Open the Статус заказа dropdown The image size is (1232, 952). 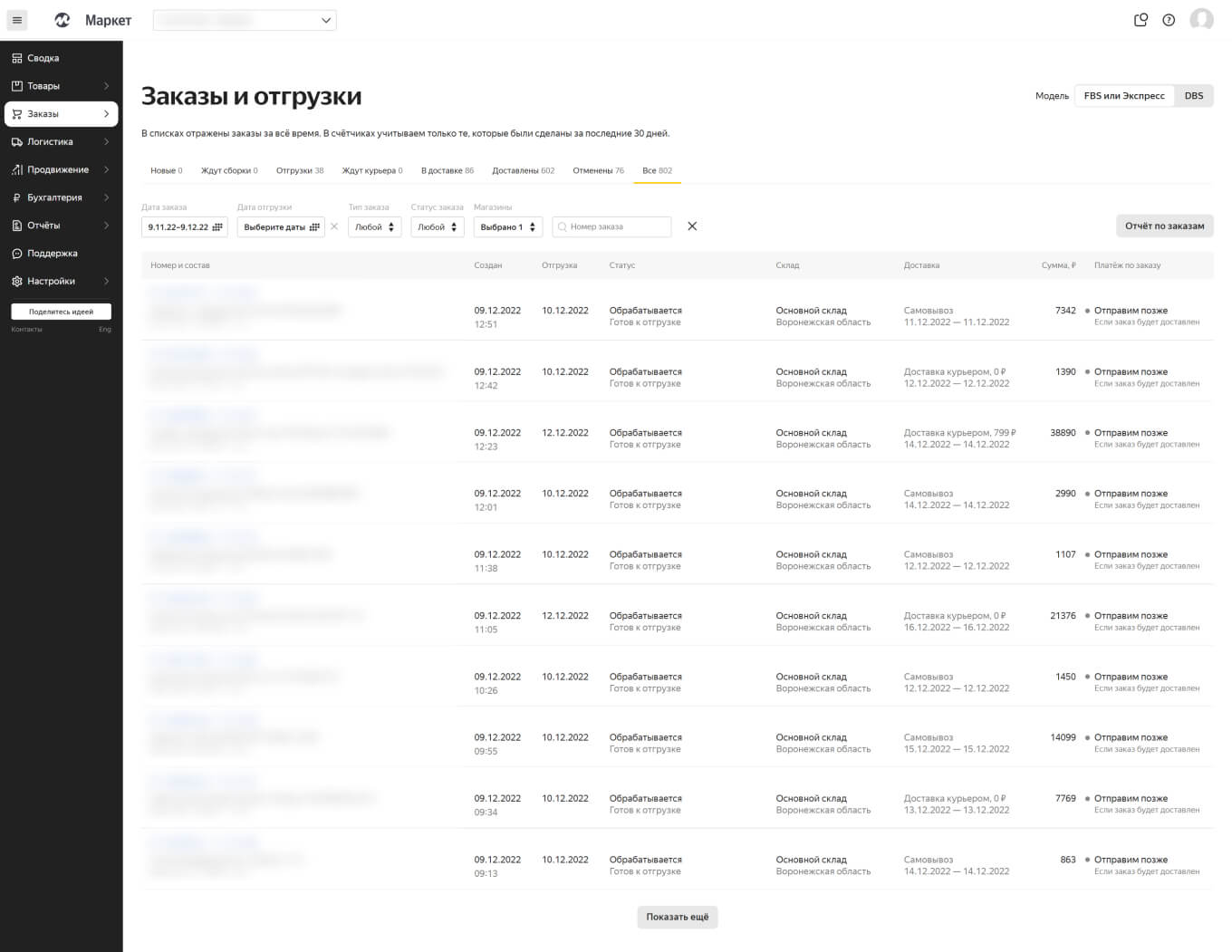tap(438, 227)
